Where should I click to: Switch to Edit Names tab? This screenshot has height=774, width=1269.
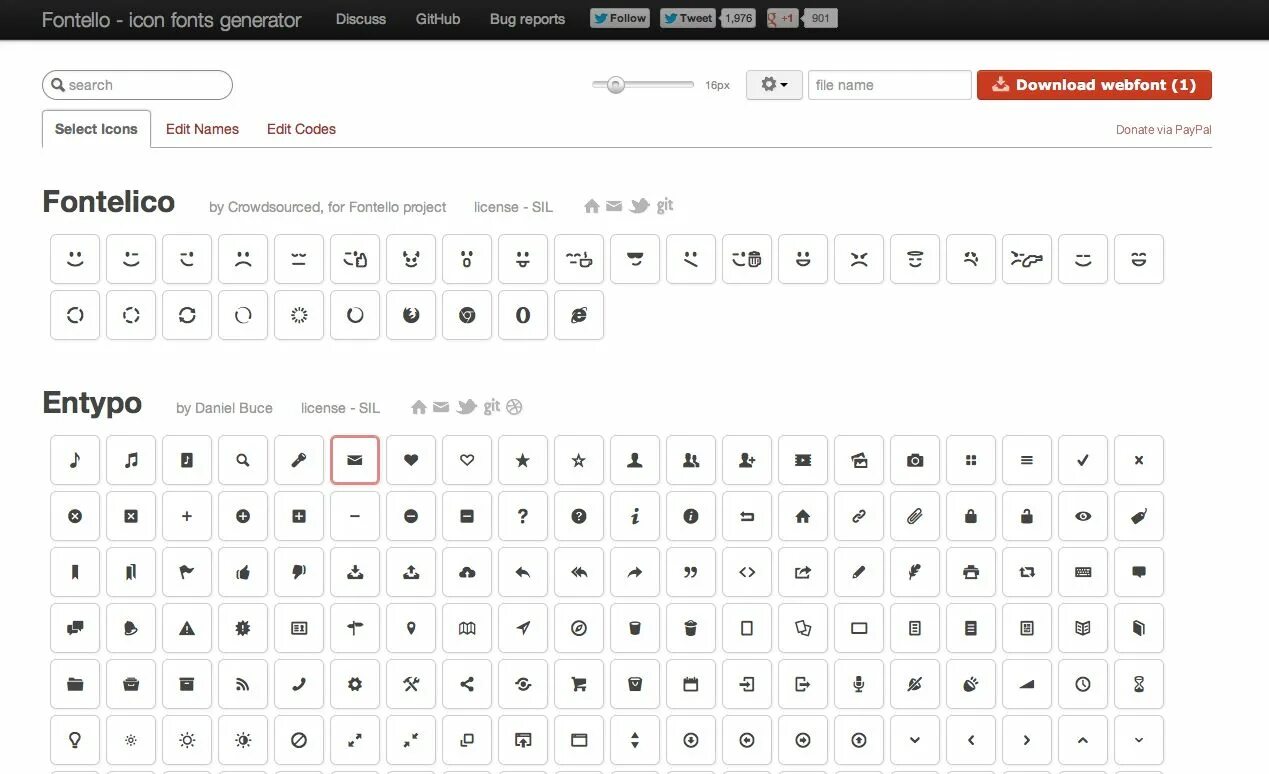click(x=202, y=129)
